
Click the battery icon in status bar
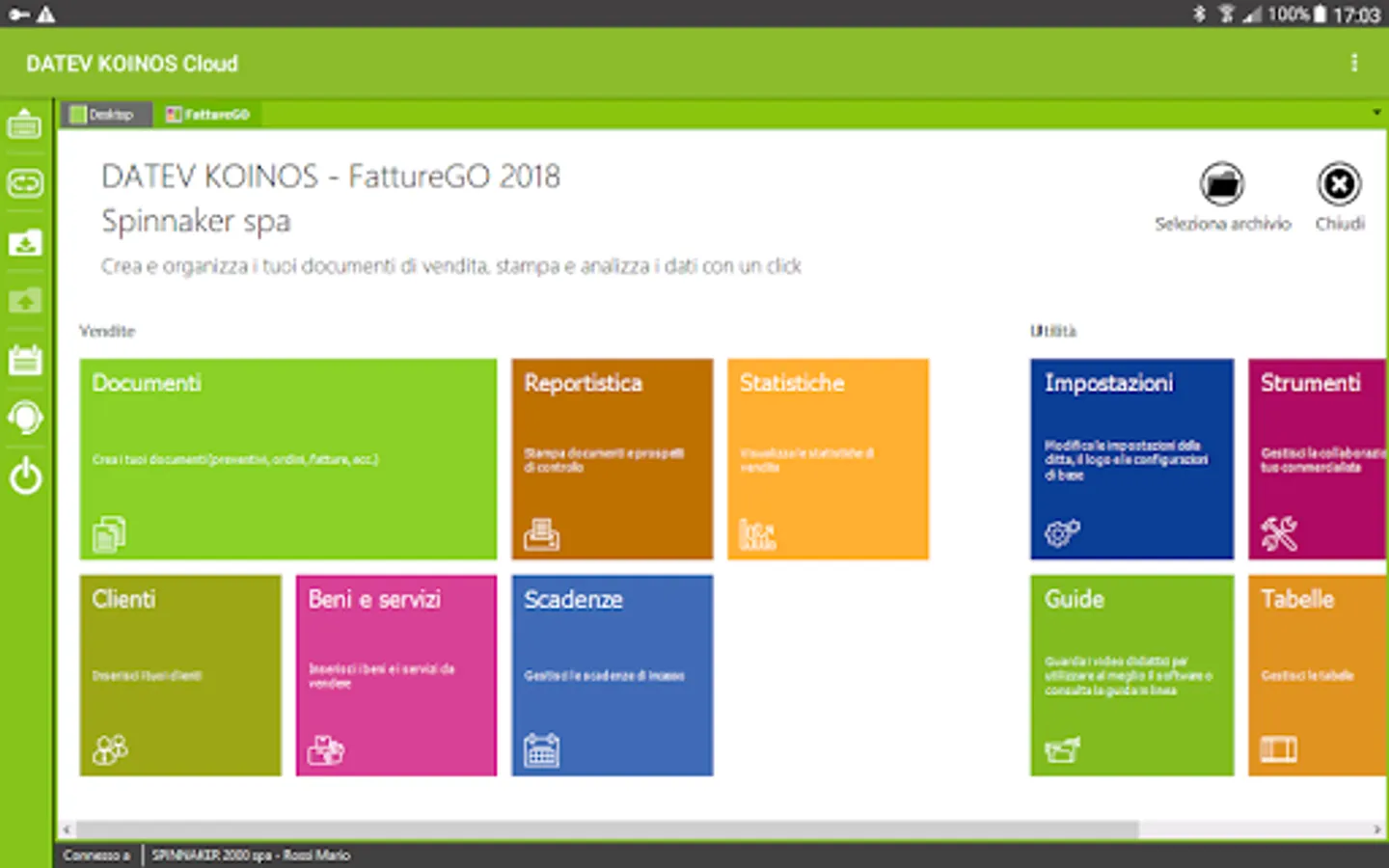point(1320,14)
